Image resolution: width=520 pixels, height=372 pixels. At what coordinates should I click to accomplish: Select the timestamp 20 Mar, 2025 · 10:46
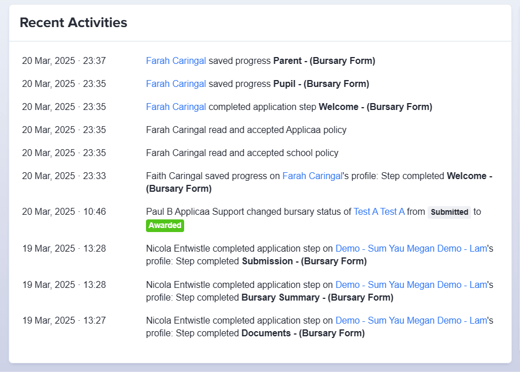pos(64,212)
